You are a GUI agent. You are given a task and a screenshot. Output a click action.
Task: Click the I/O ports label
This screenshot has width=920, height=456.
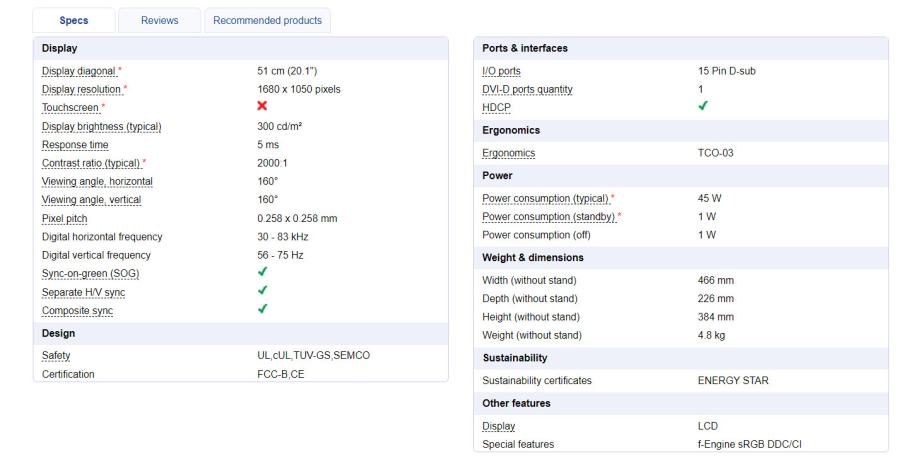point(502,70)
